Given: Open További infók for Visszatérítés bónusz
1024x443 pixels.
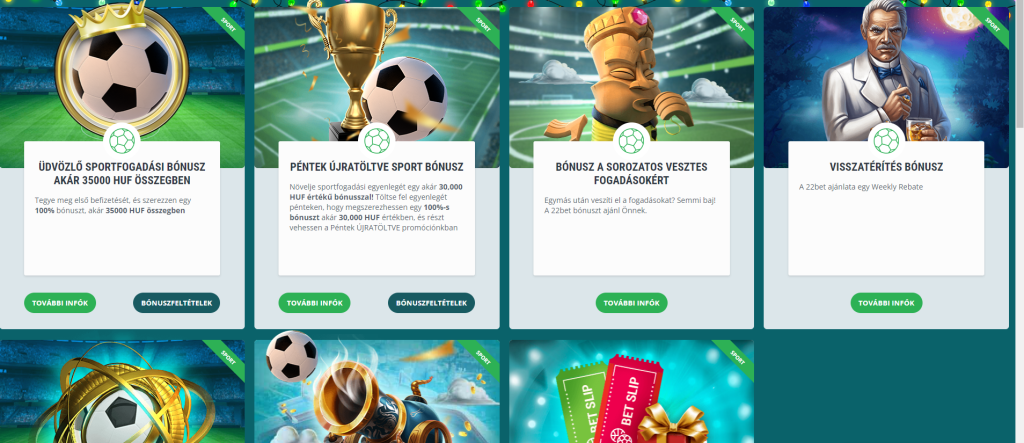Looking at the screenshot, I should (886, 303).
